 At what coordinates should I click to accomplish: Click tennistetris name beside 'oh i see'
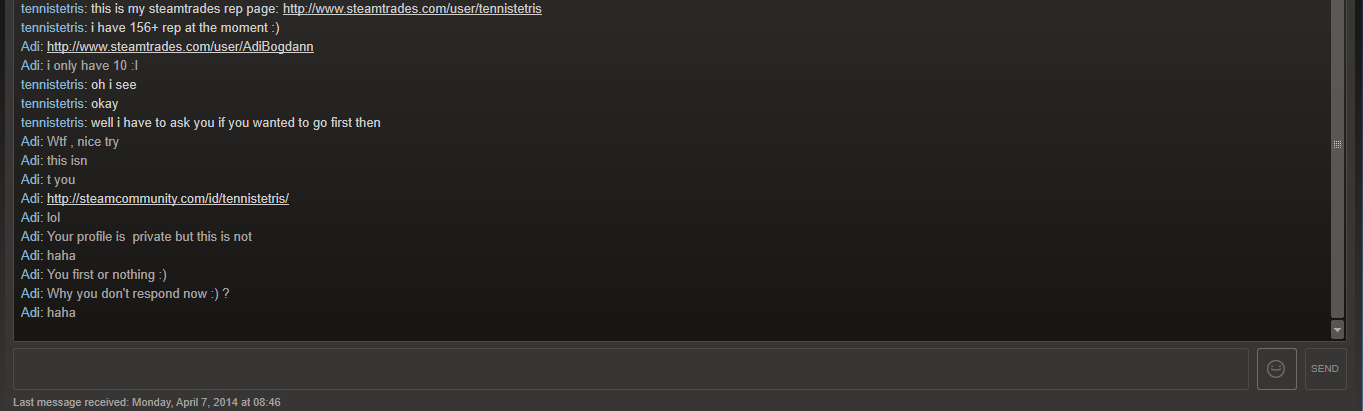pos(53,85)
